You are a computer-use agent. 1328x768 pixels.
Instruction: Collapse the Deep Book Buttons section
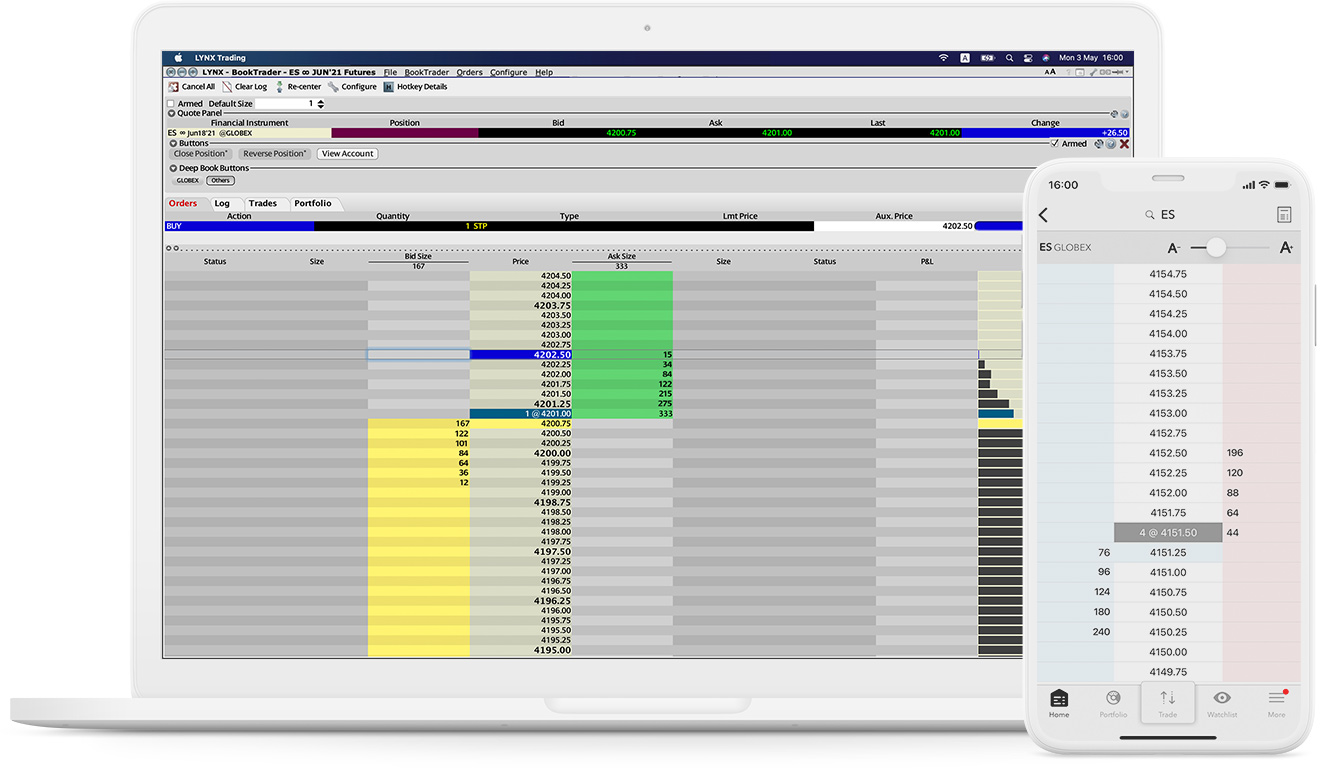173,168
